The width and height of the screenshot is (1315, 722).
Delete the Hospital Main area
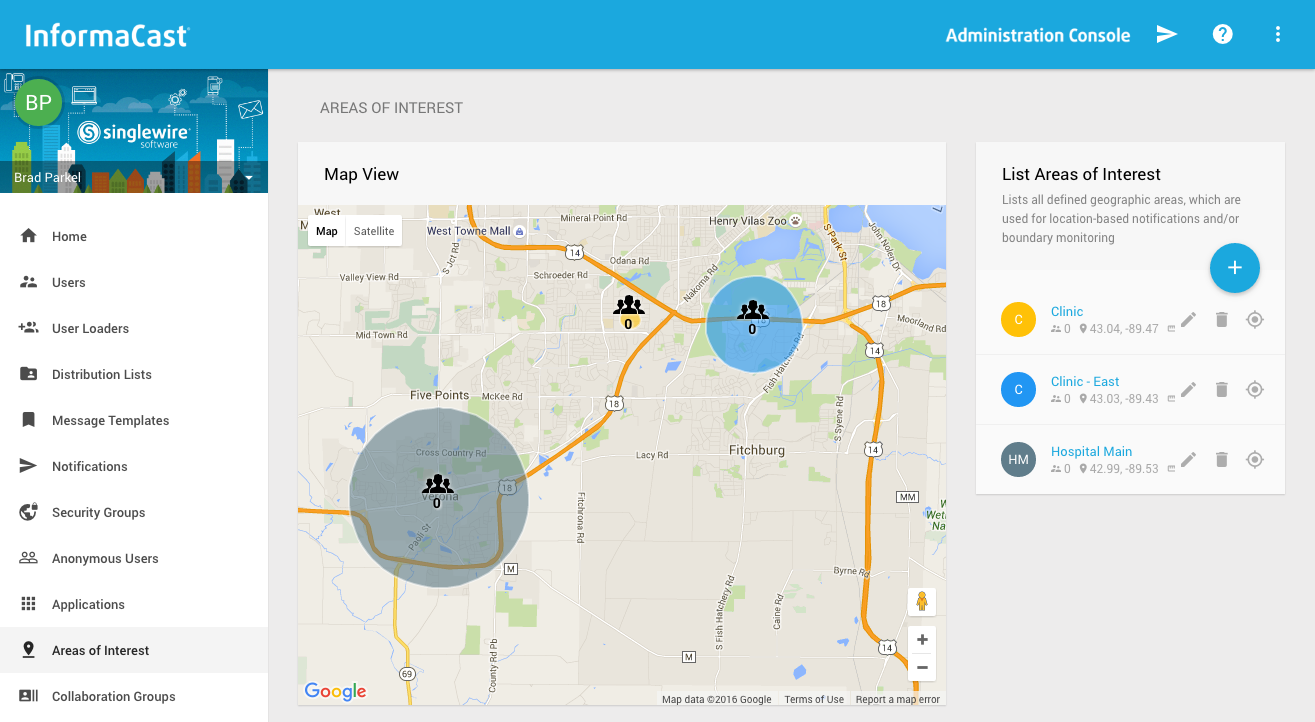1221,459
